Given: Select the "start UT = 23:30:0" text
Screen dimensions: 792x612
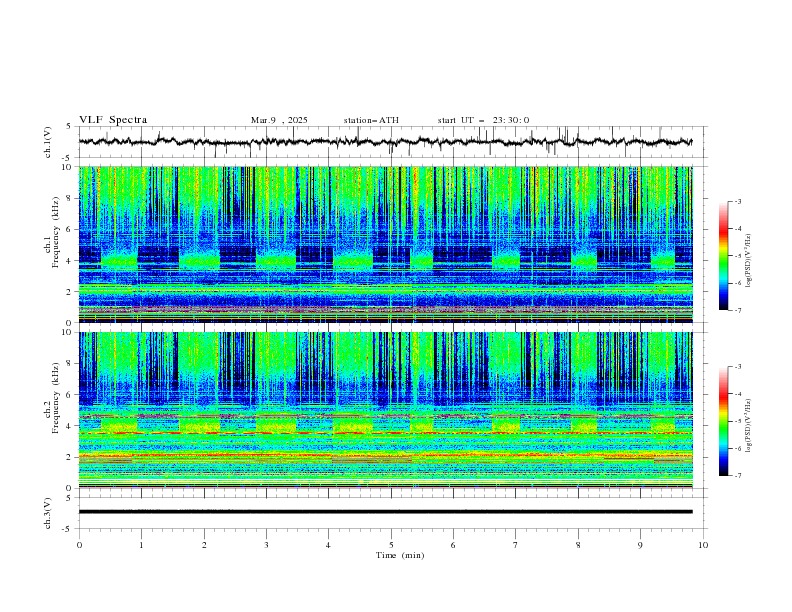Looking at the screenshot, I should pyautogui.click(x=483, y=120).
